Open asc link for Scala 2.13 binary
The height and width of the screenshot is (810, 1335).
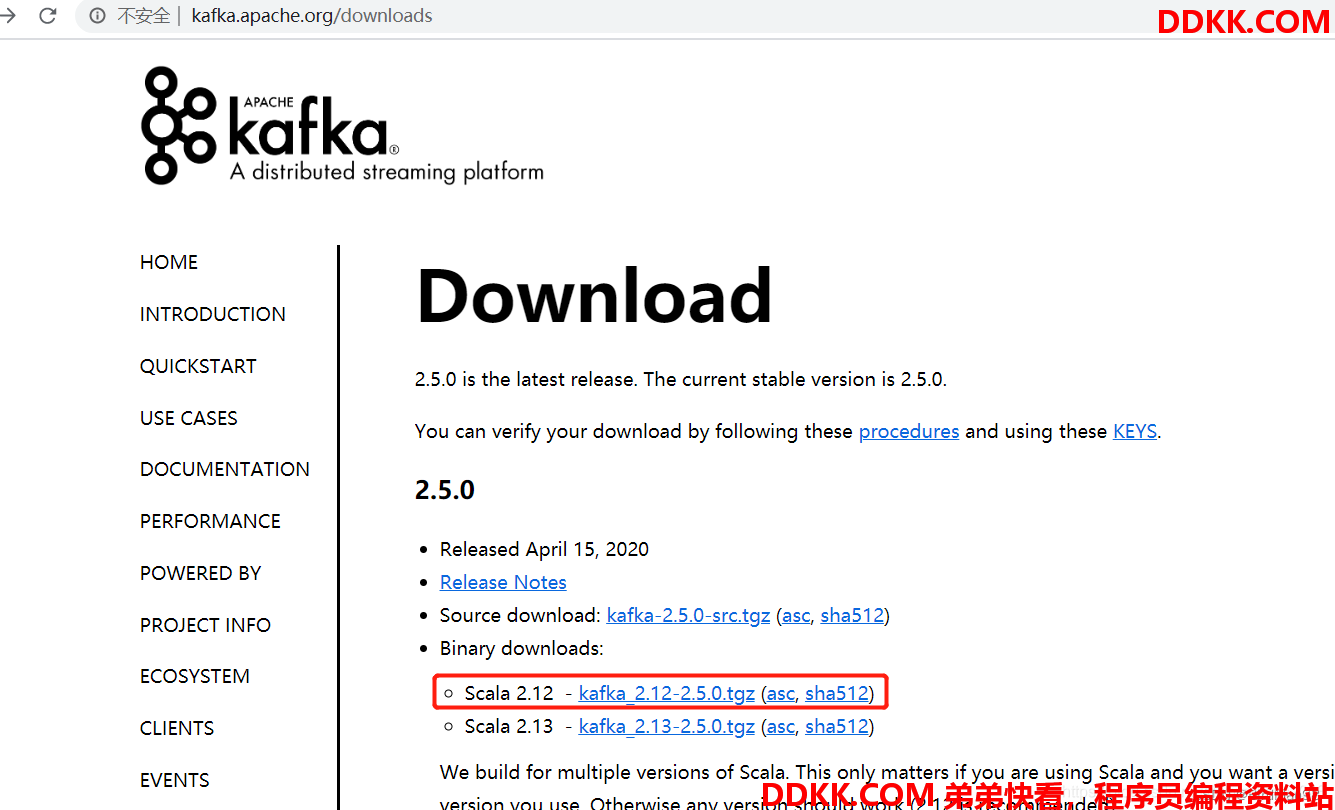781,726
